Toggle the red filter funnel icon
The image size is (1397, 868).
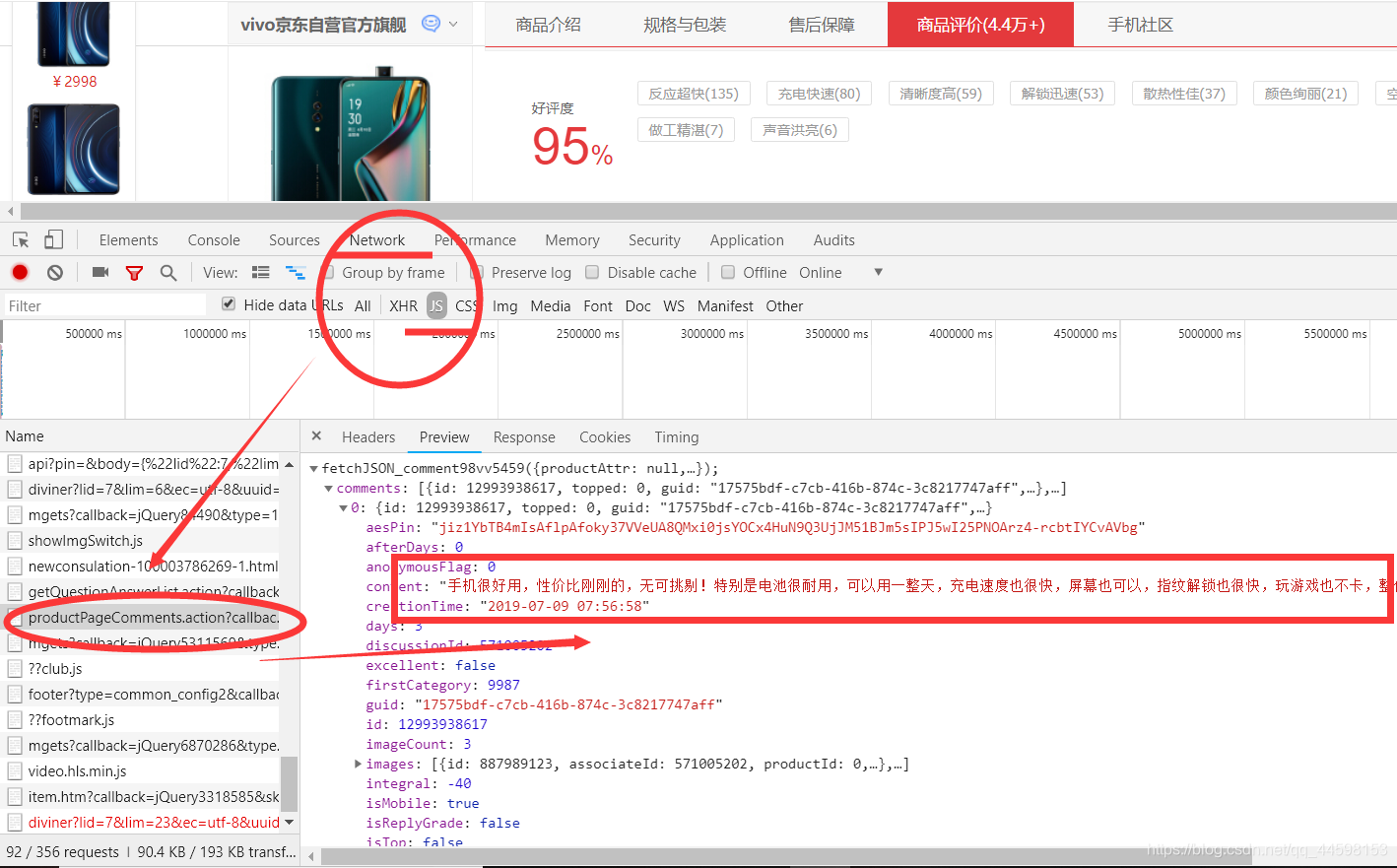click(x=135, y=273)
